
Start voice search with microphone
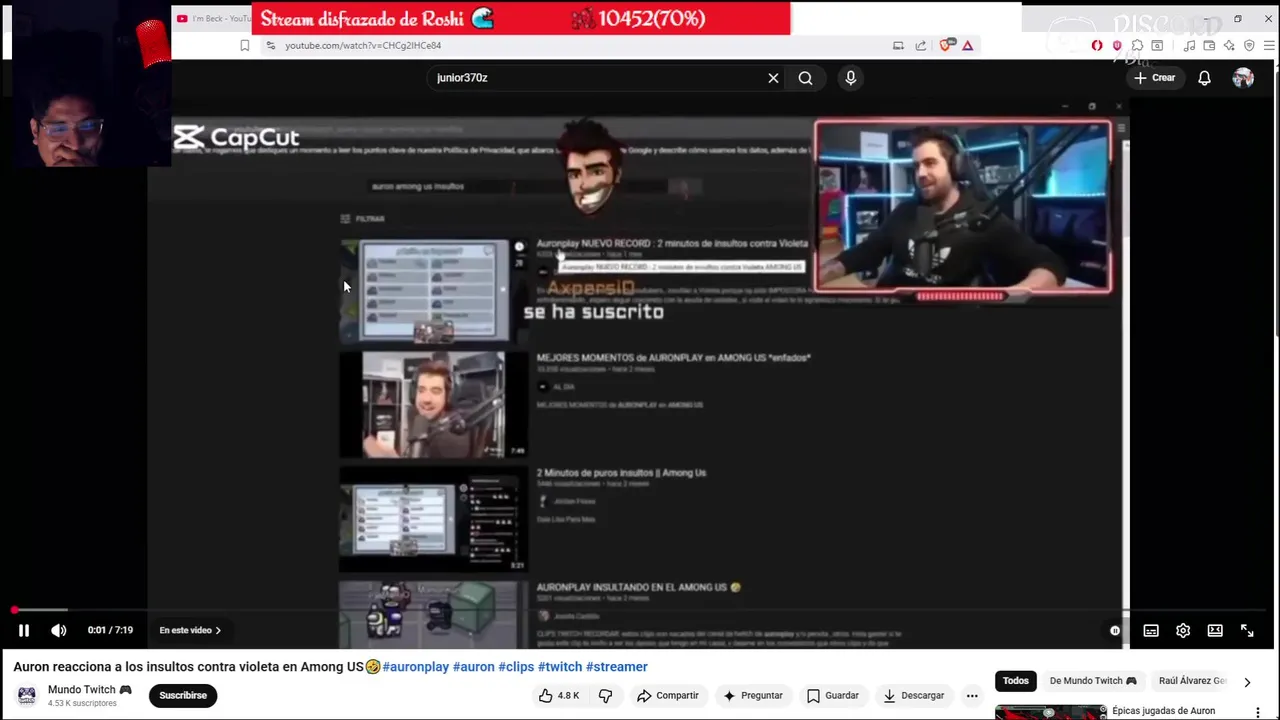[851, 78]
